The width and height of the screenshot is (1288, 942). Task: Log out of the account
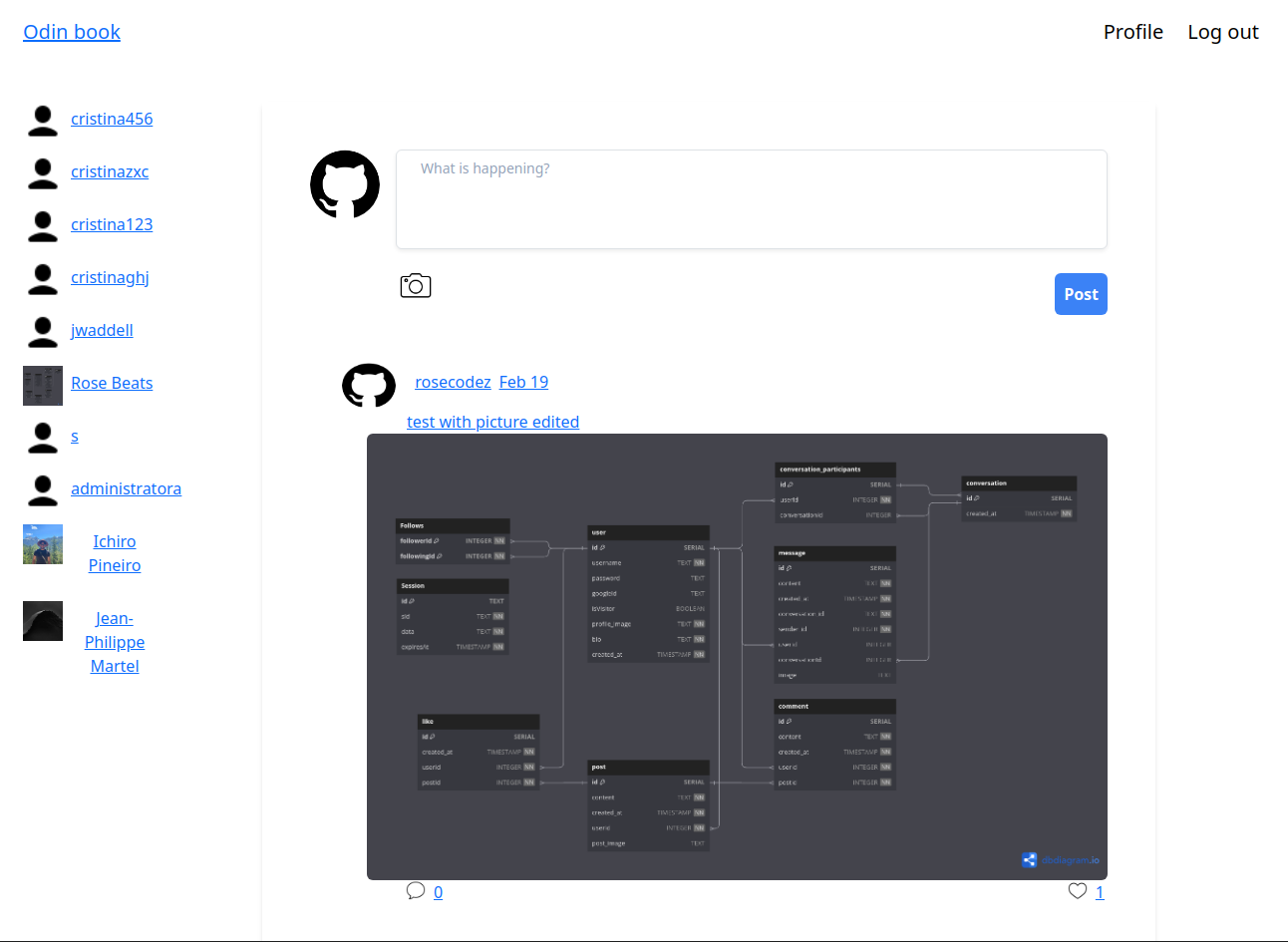point(1223,32)
